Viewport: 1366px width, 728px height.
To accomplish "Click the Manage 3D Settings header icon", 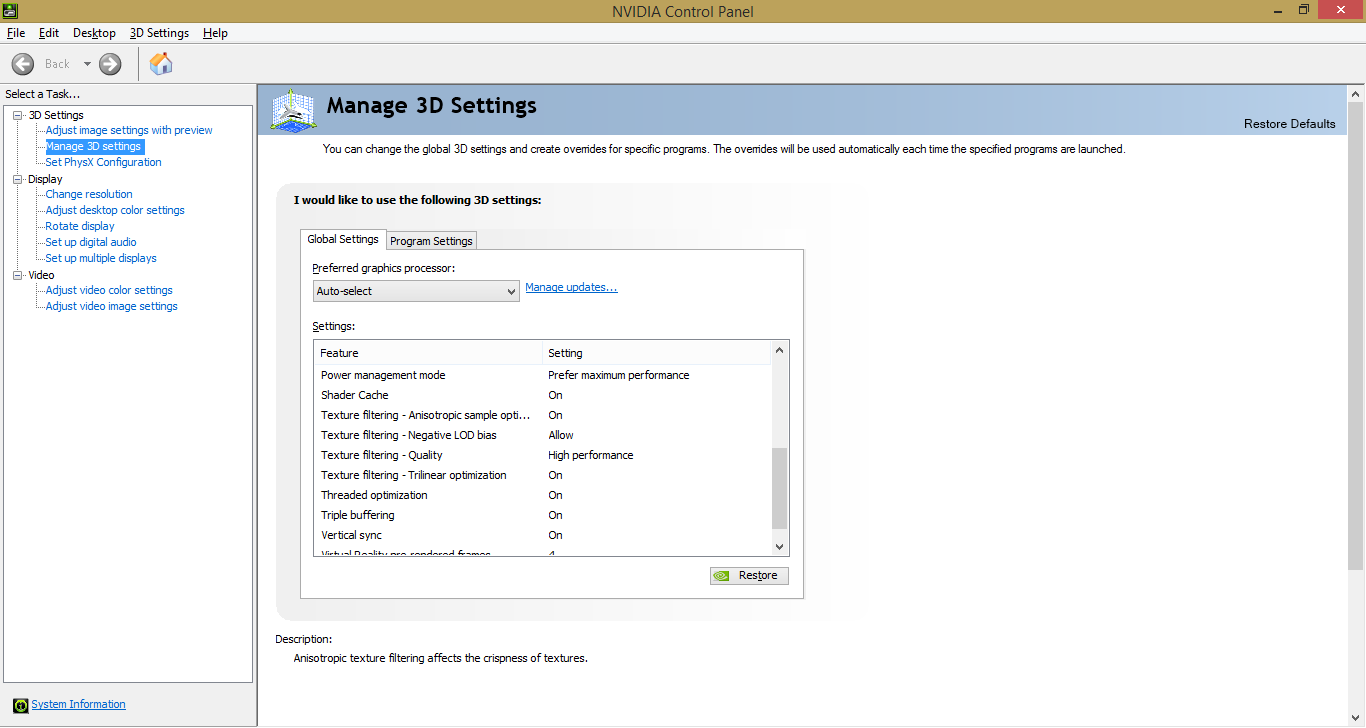I will (x=295, y=110).
